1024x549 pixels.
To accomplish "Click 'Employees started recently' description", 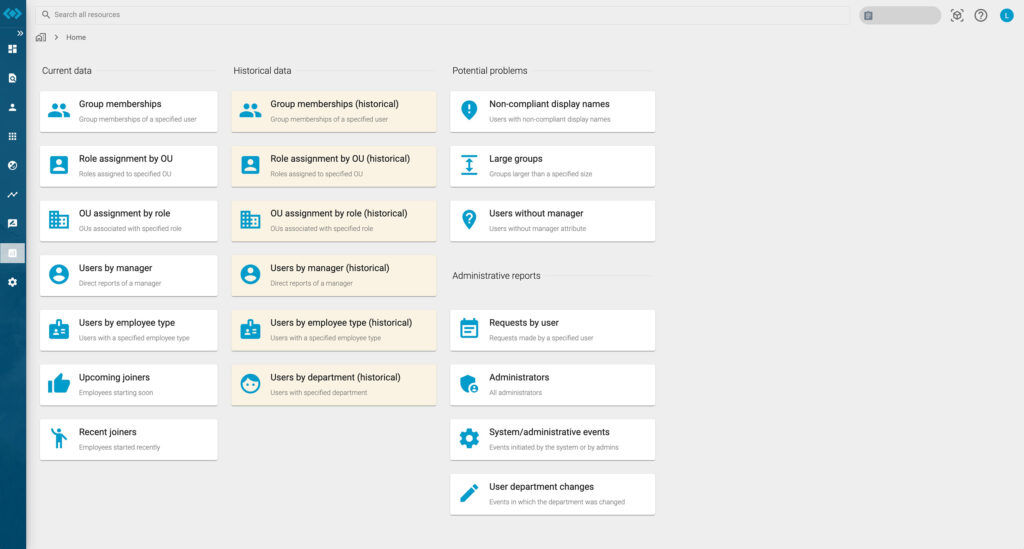I will click(x=120, y=448).
